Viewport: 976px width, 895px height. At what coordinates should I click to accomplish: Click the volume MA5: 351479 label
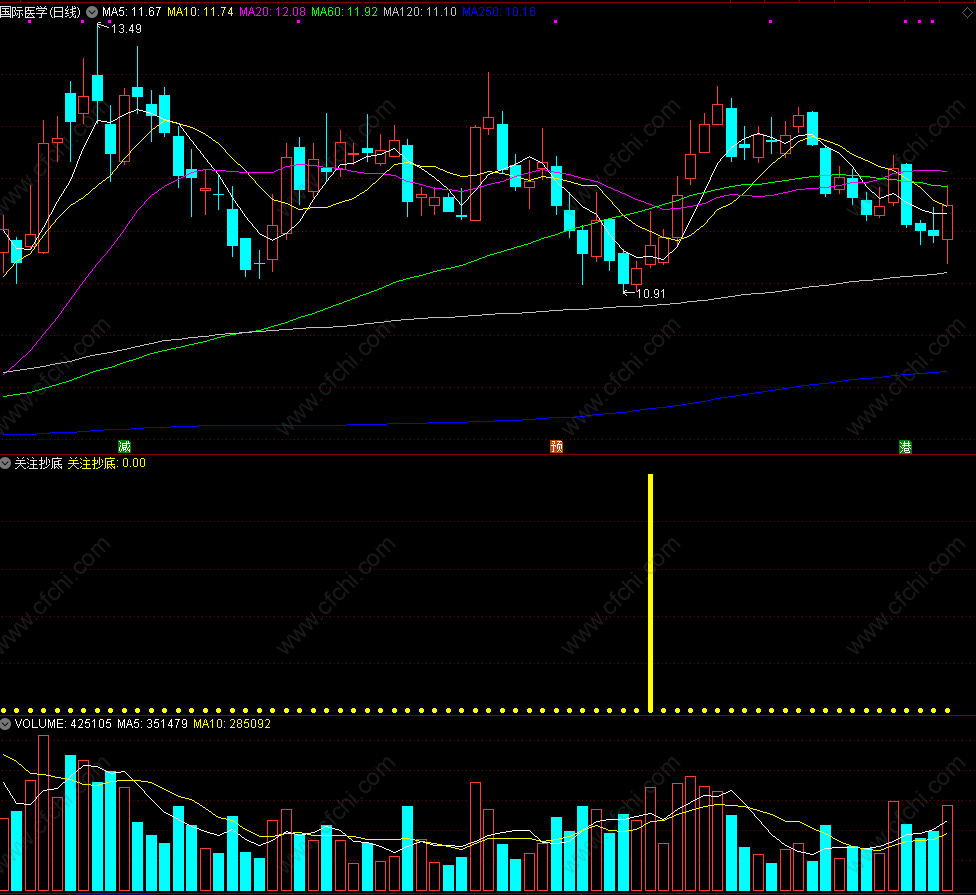coord(152,724)
